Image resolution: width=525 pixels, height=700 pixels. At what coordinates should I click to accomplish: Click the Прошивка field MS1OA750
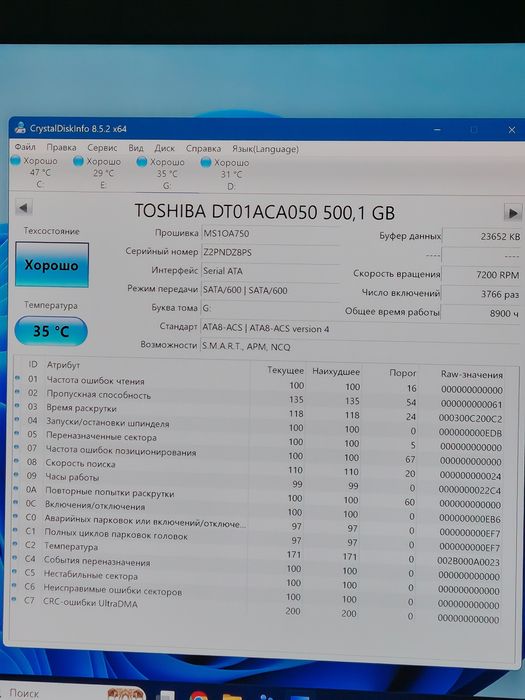(x=270, y=233)
